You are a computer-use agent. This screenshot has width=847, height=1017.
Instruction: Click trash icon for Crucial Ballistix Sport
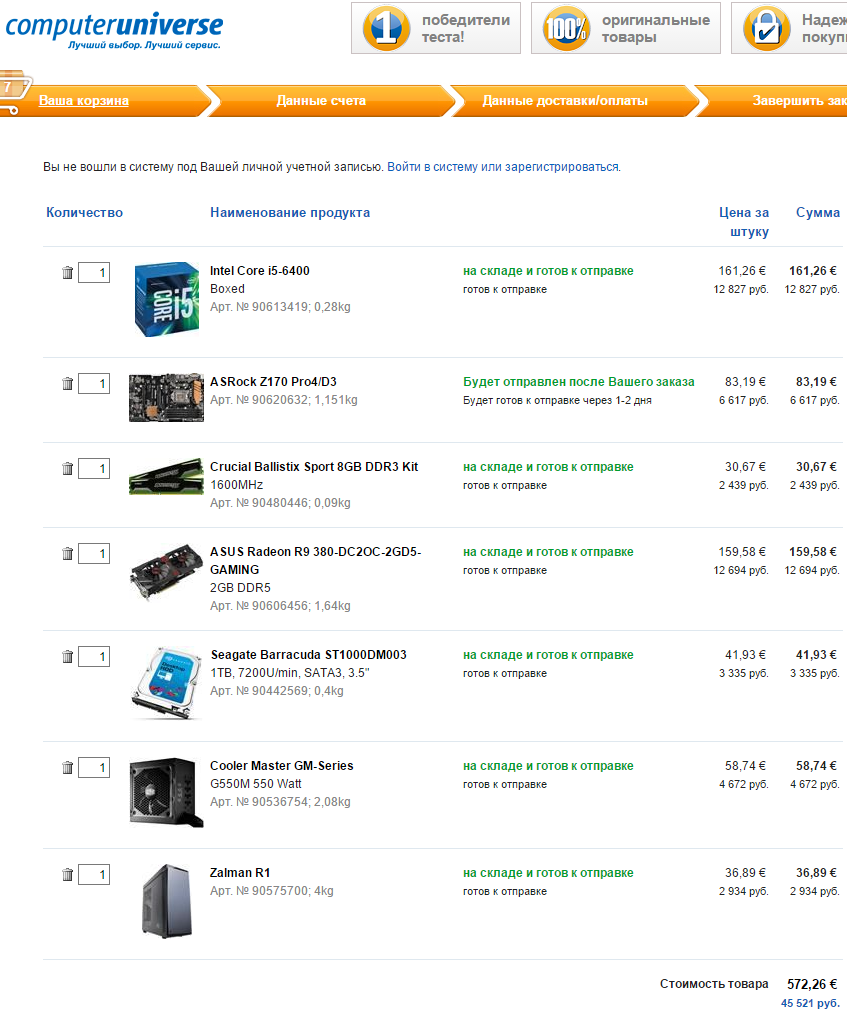click(67, 468)
